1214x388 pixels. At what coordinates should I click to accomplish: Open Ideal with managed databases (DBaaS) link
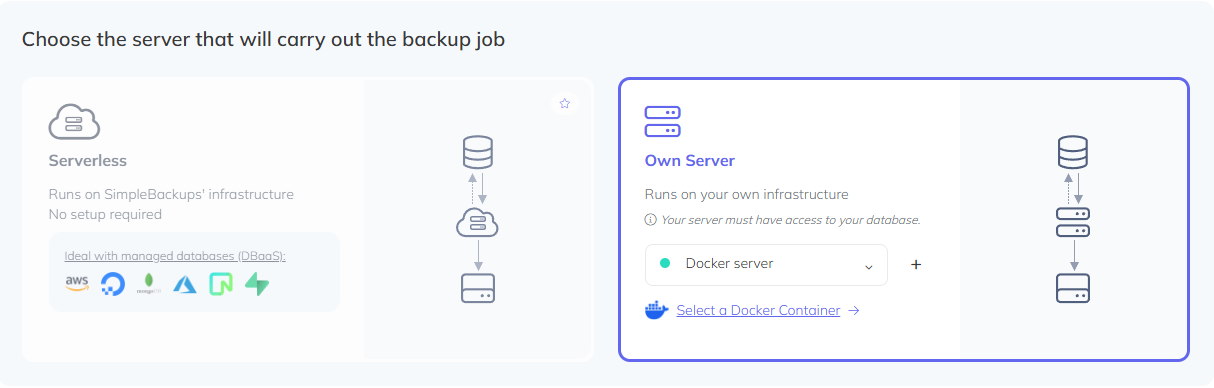175,256
